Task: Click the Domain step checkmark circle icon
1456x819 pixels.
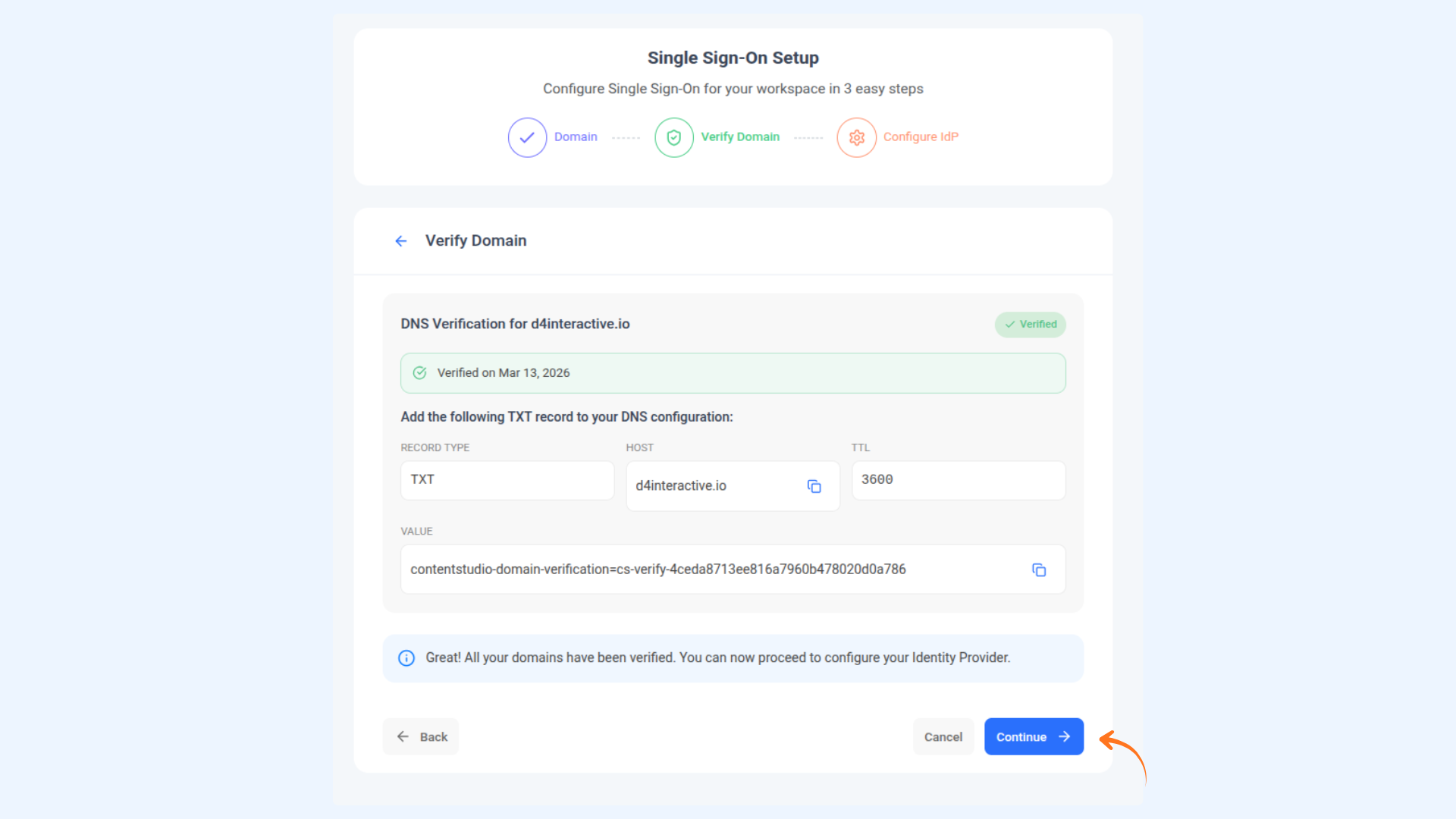Action: click(x=527, y=137)
